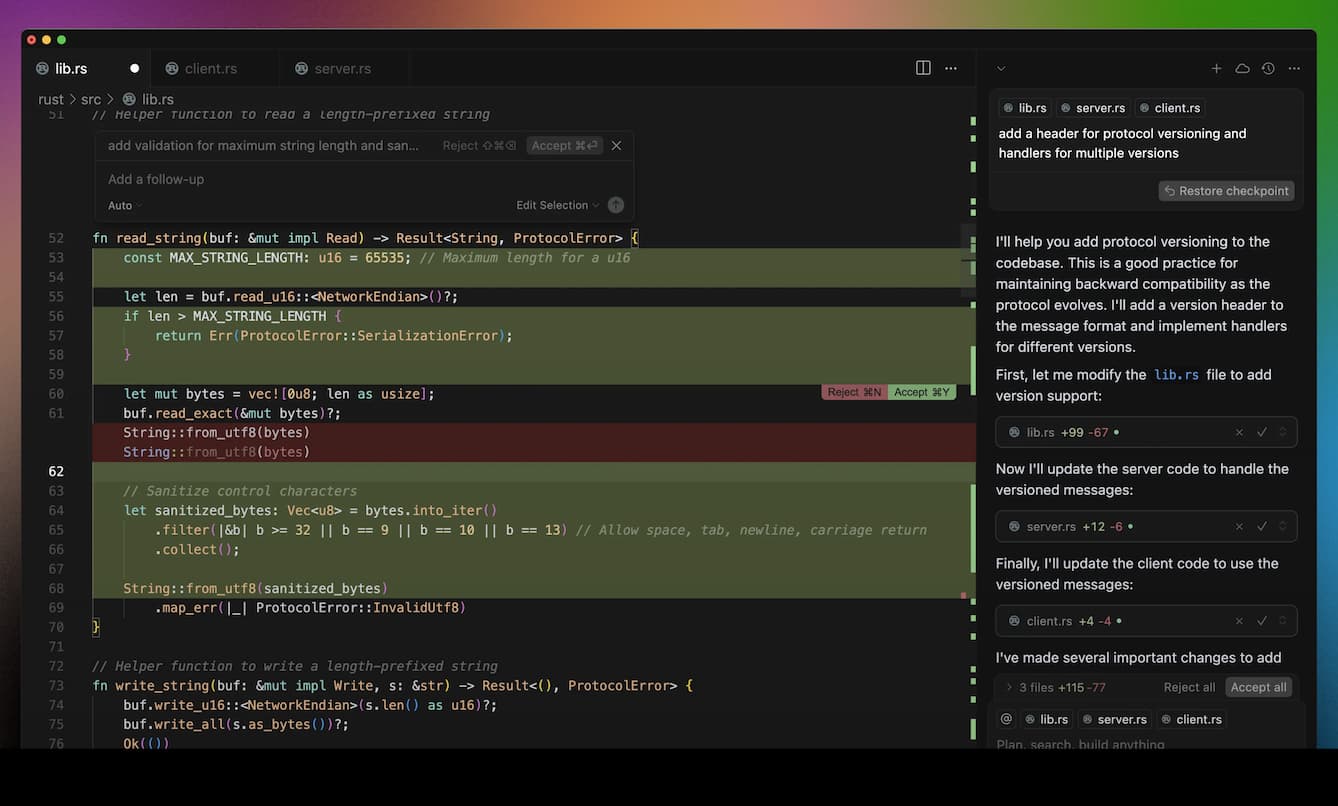
Task: Click the lib.rs chip in user message
Action: point(1025,108)
